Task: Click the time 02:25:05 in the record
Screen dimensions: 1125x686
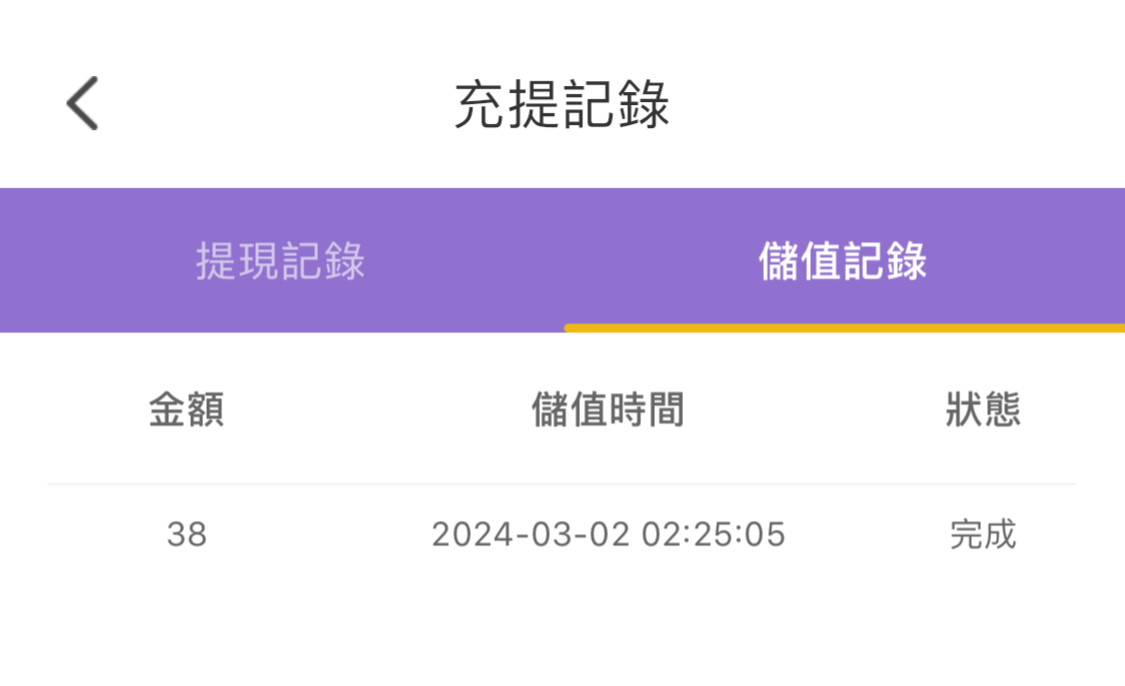Action: 713,535
